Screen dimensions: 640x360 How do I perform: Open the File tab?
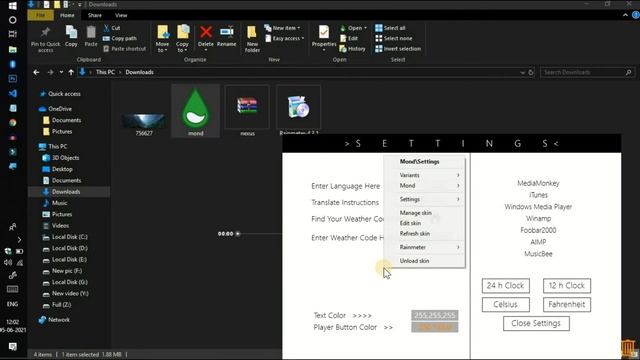40,15
